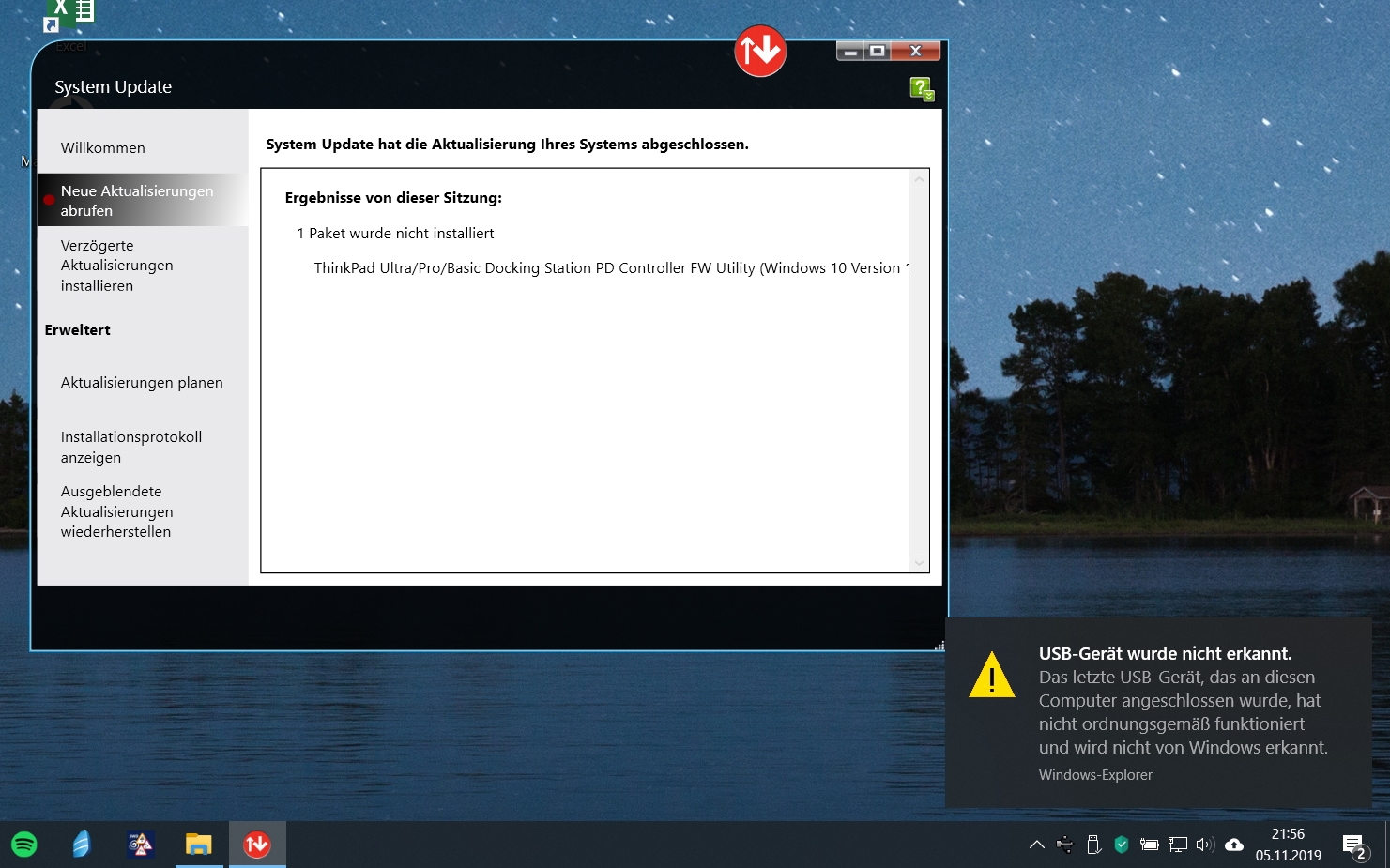The width and height of the screenshot is (1390, 868).
Task: Maximize the System Update window
Action: tap(877, 52)
